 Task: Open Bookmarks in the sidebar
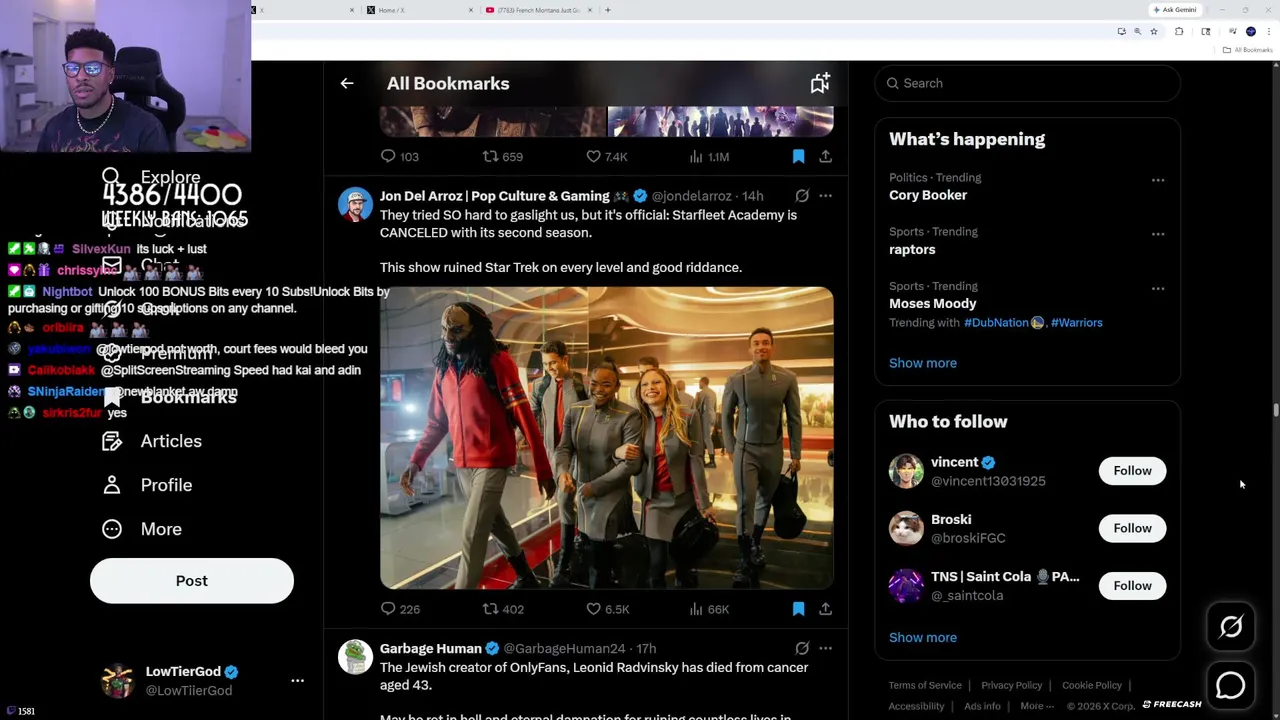tap(170, 397)
